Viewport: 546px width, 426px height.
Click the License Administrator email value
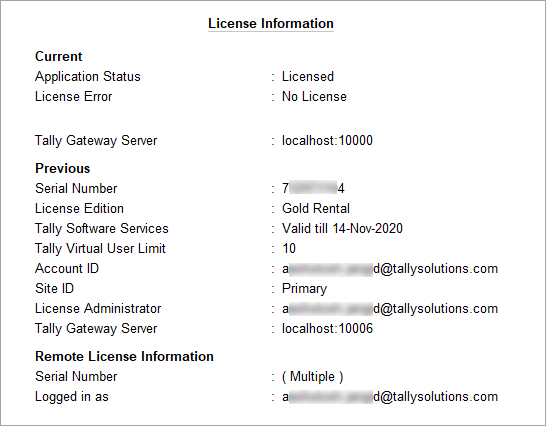tap(390, 309)
